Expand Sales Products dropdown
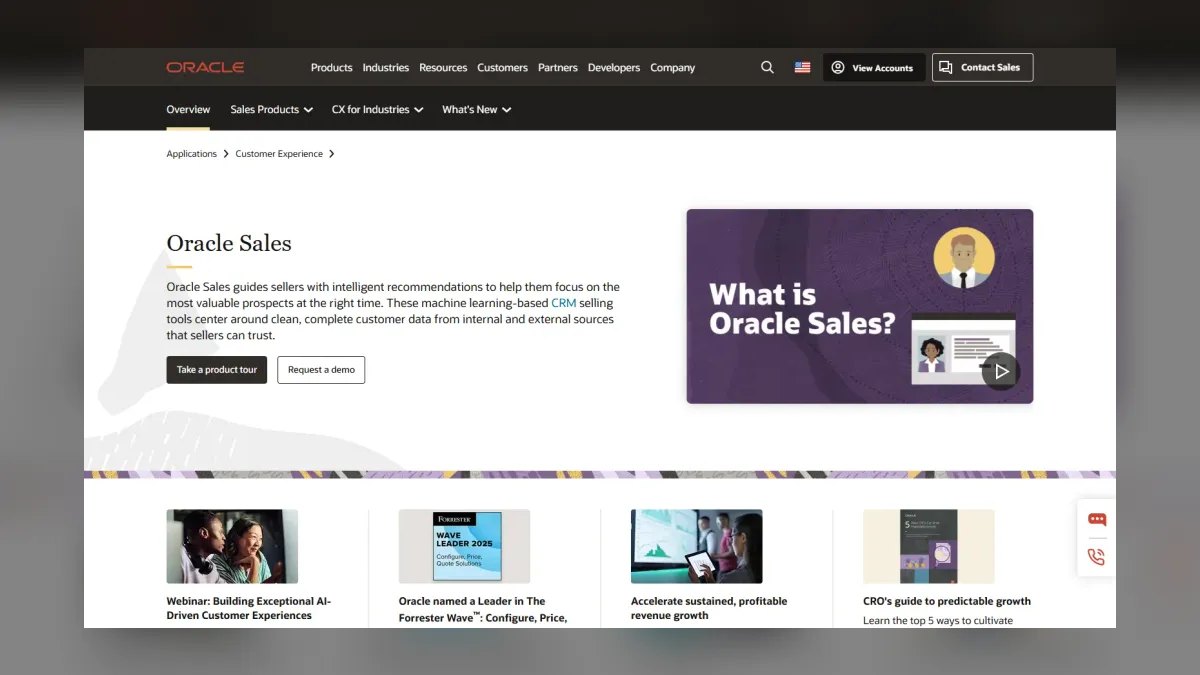Image resolution: width=1200 pixels, height=675 pixels. click(x=271, y=109)
